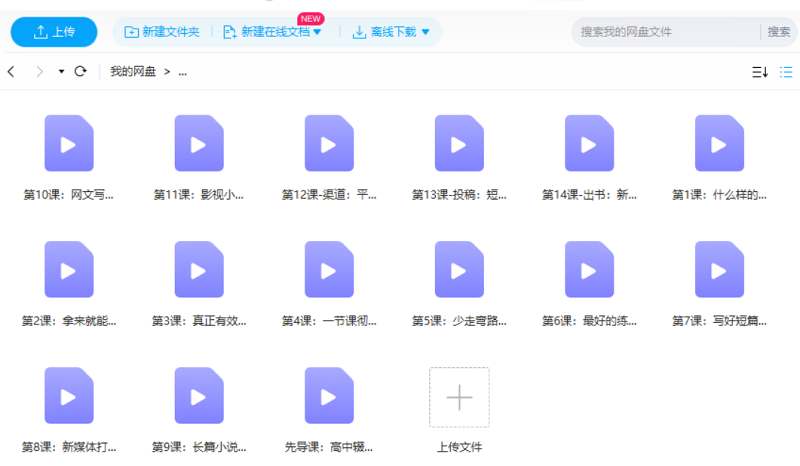Open video file 第10课：网文写...
800x466 pixels.
(x=69, y=144)
